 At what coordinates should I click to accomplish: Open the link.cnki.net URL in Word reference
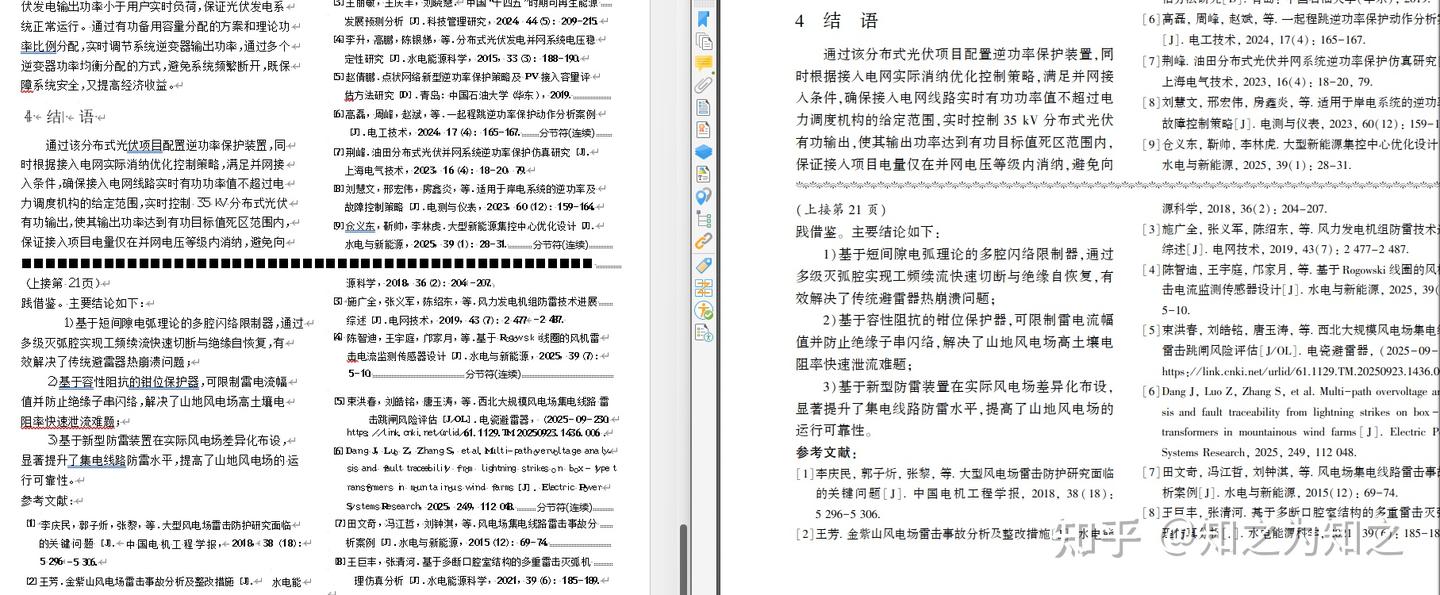coord(473,433)
